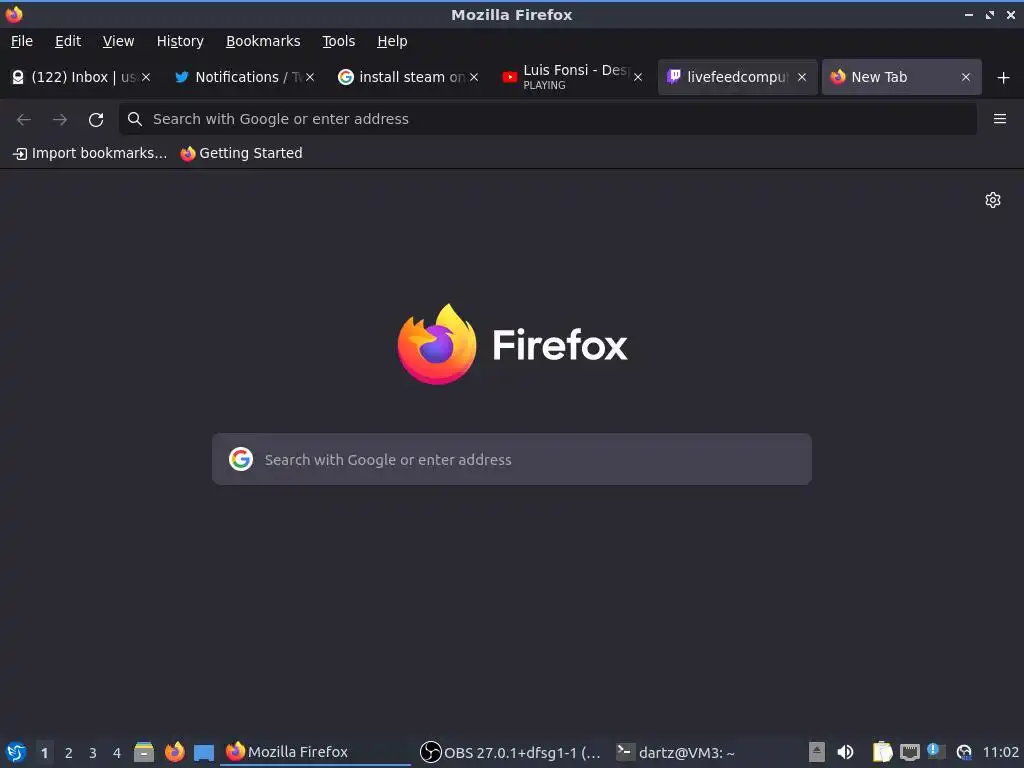Open the clipboard manager tray icon
The image size is (1024, 768).
coord(882,752)
